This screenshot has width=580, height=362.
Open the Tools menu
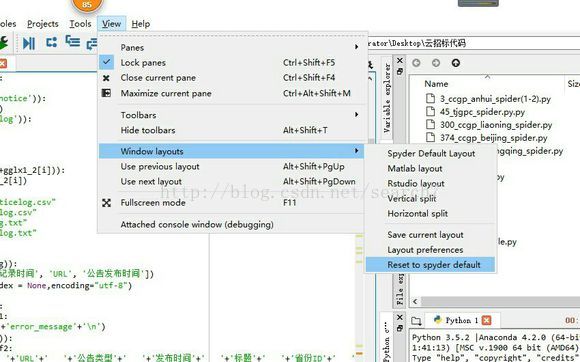tap(80, 24)
